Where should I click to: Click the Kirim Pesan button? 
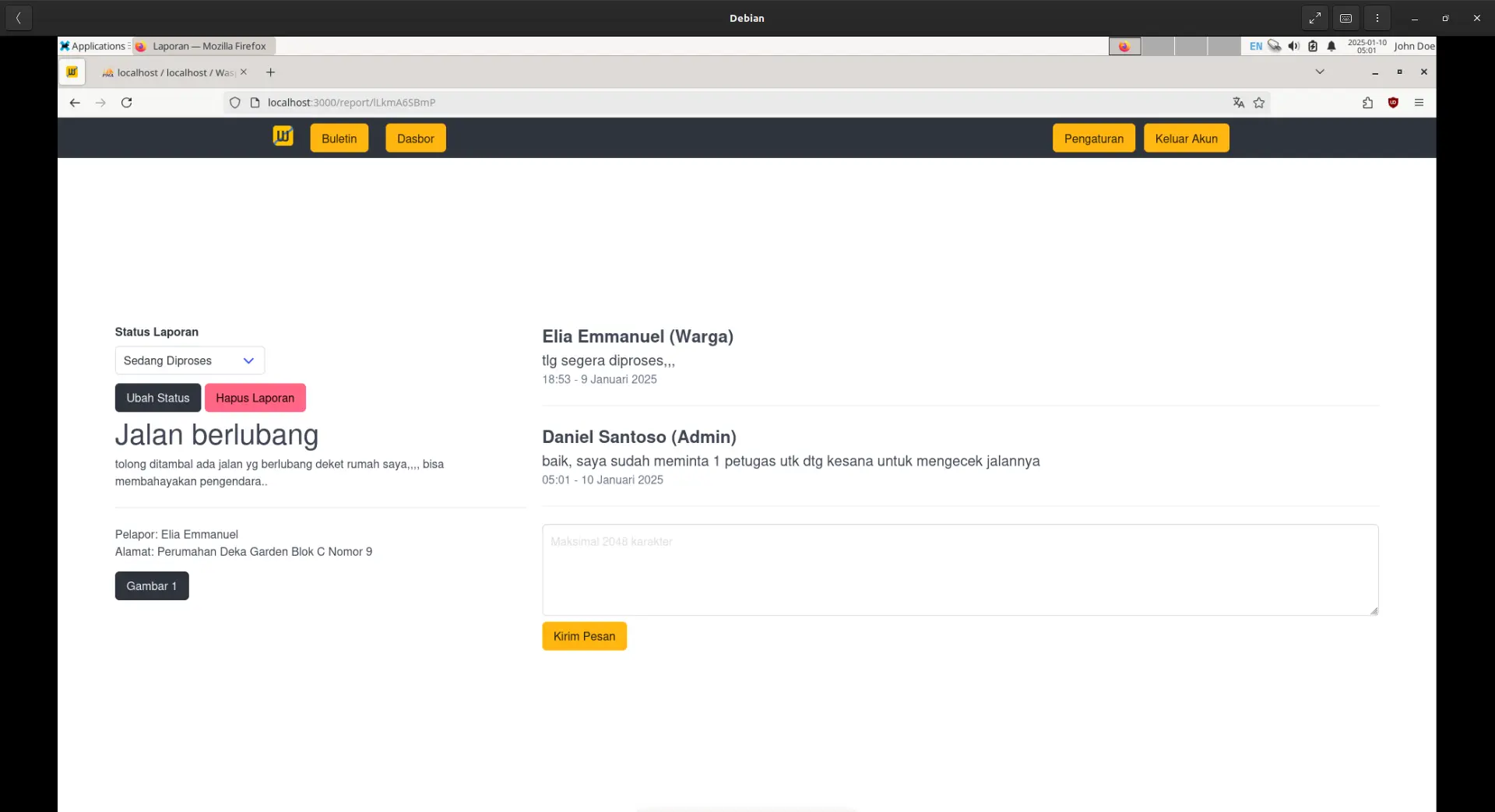pyautogui.click(x=584, y=636)
